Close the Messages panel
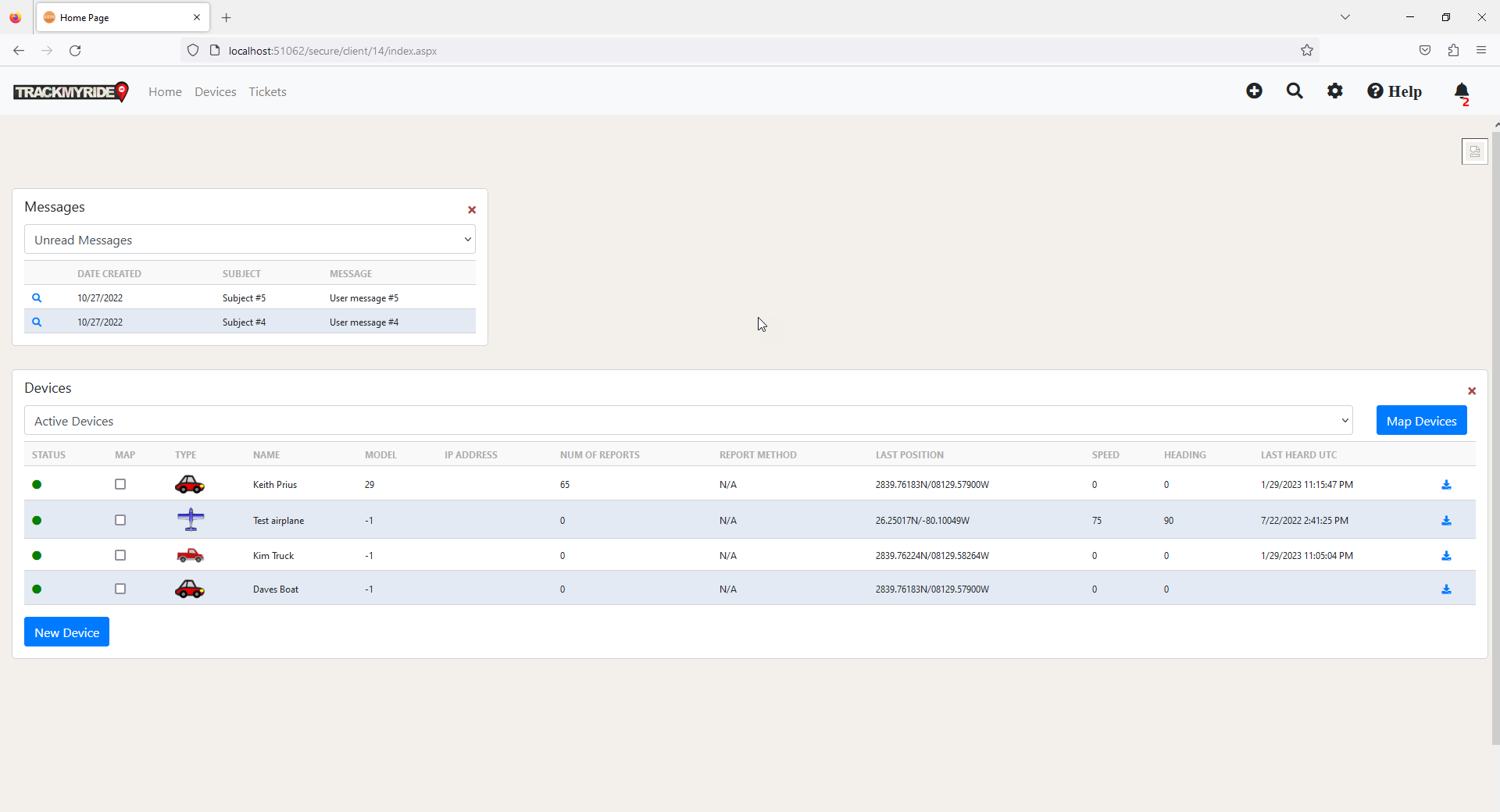 pyautogui.click(x=472, y=210)
